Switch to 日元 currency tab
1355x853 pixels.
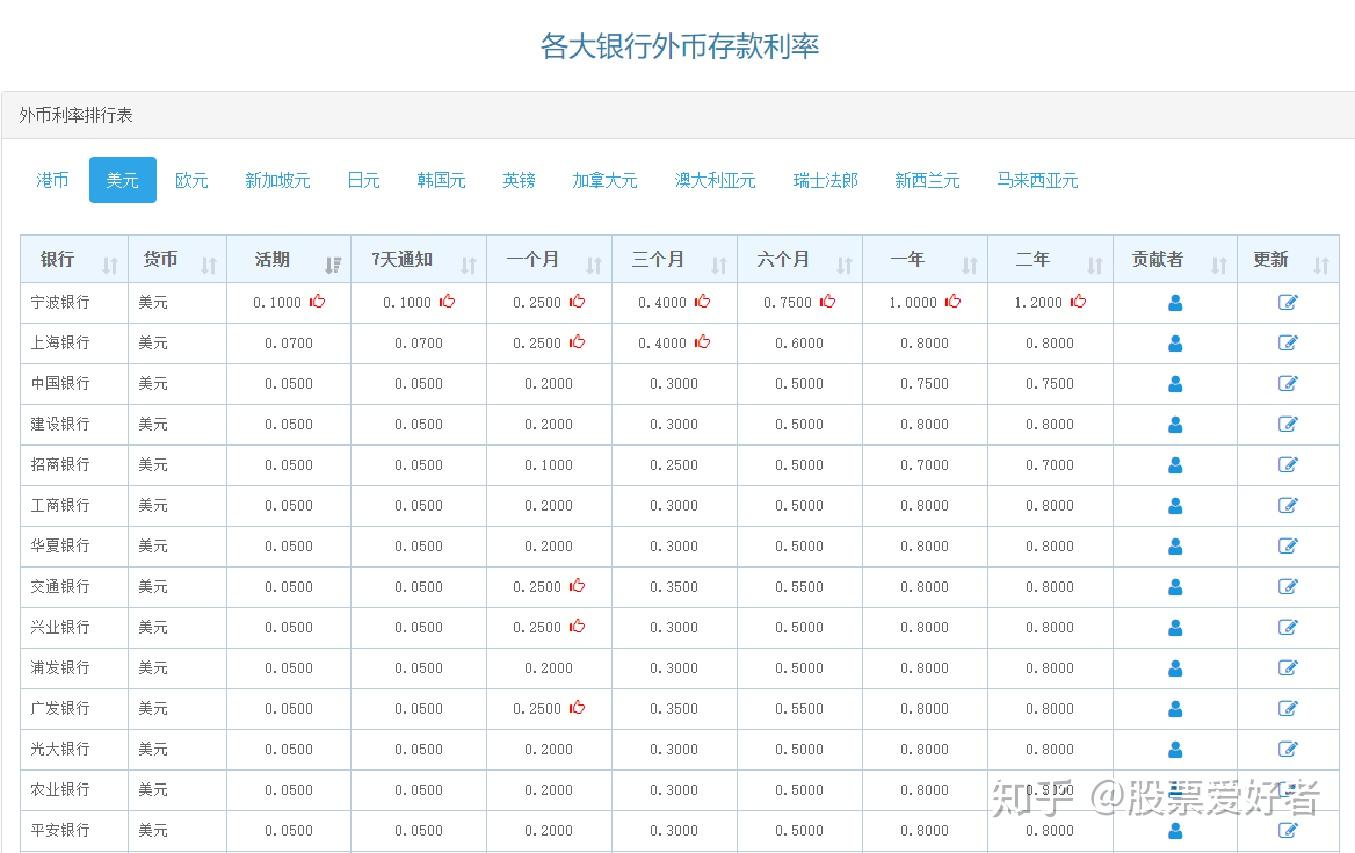tap(364, 180)
